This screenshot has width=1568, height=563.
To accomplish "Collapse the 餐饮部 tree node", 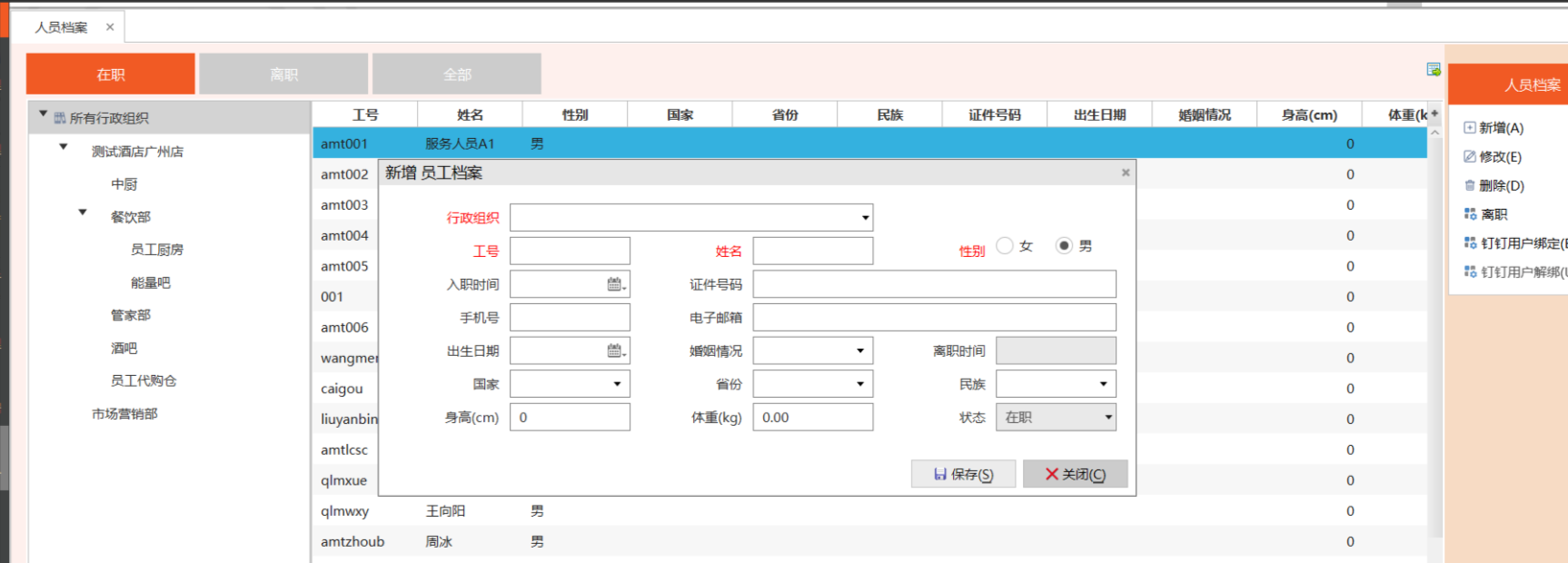I will coord(83,212).
